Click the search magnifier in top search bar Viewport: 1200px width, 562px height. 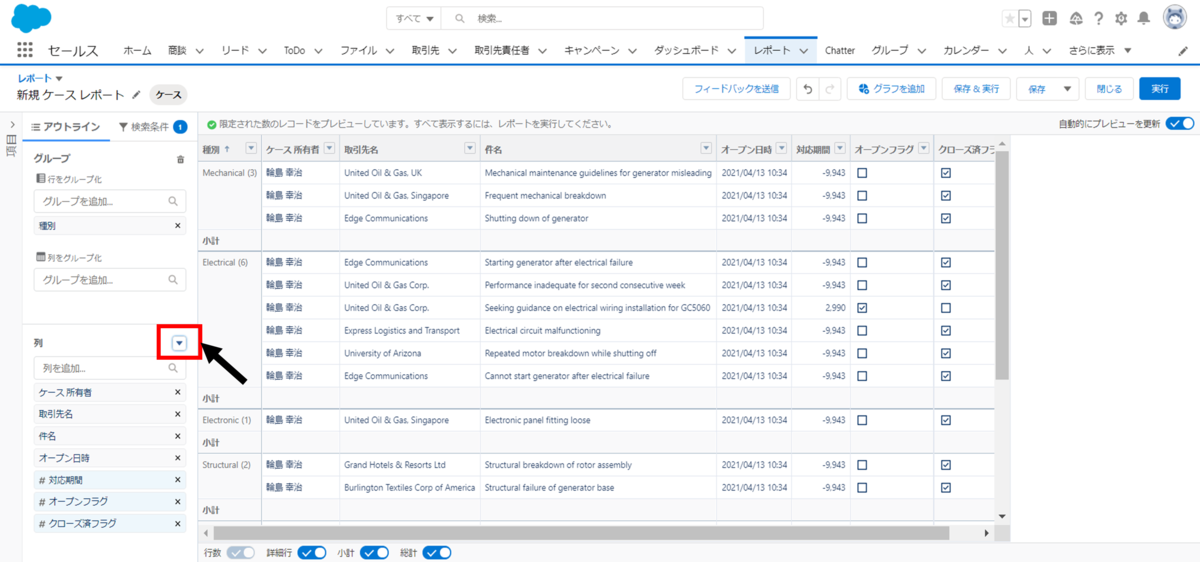460,19
